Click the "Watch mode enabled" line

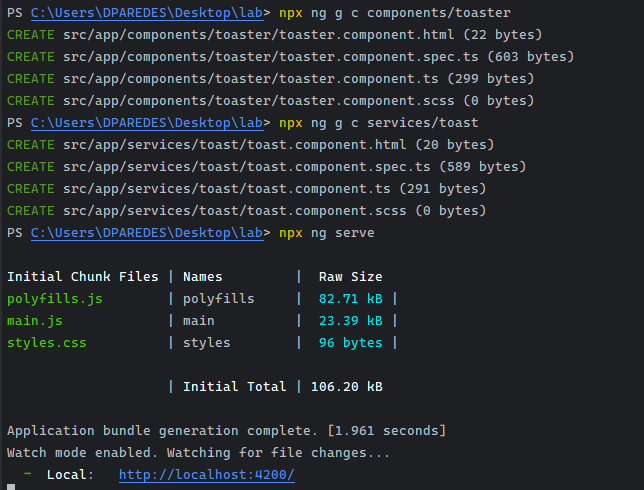(198, 452)
